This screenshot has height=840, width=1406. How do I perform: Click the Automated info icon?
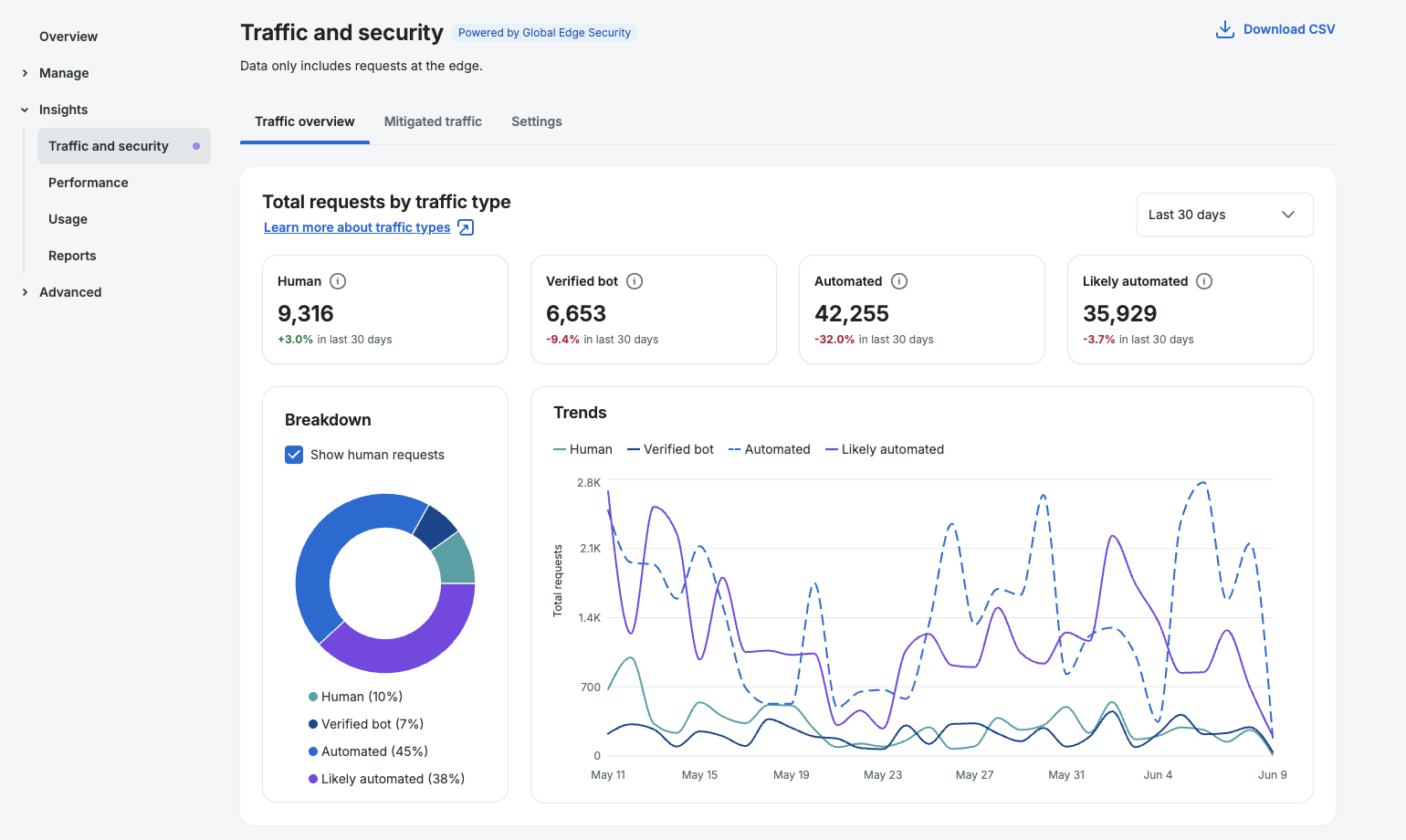pos(899,281)
